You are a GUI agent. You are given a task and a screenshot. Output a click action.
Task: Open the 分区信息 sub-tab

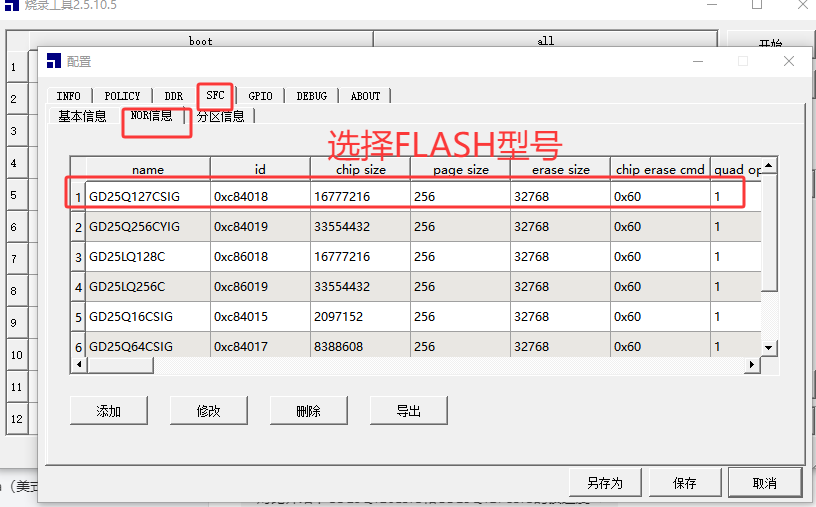221,116
